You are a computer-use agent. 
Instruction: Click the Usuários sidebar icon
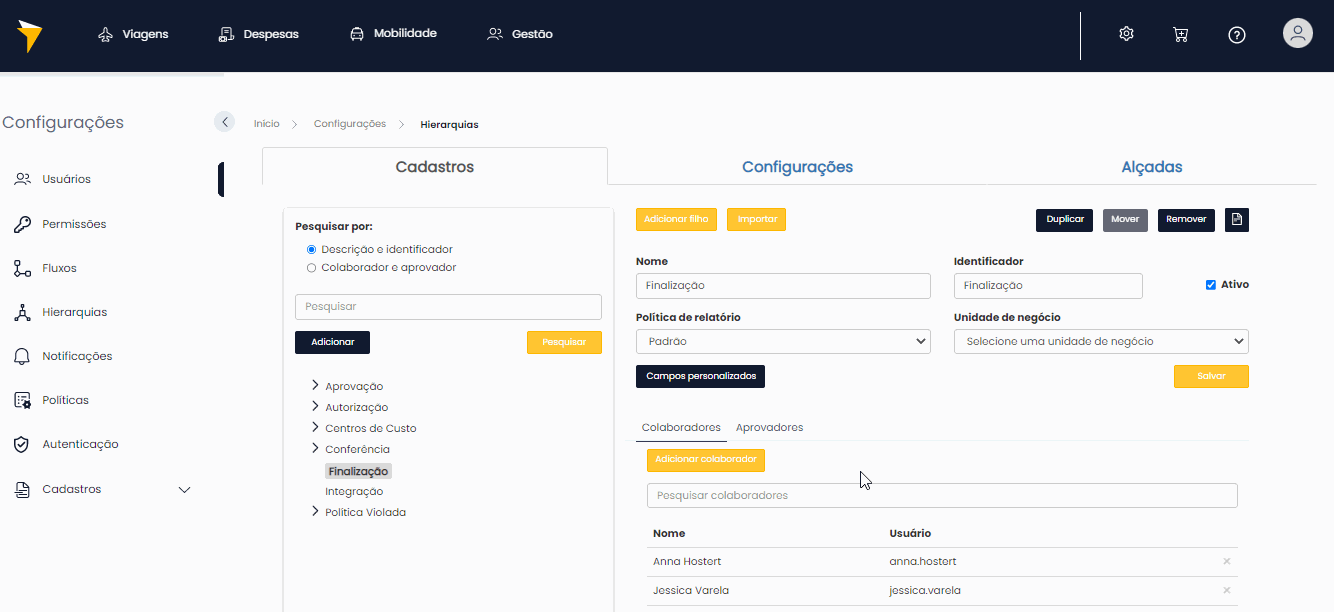pyautogui.click(x=22, y=179)
